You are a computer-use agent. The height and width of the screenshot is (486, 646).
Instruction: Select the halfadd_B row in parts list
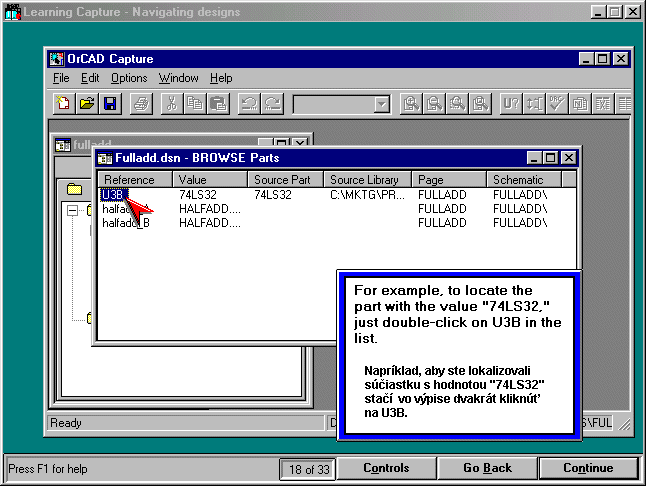[126, 223]
